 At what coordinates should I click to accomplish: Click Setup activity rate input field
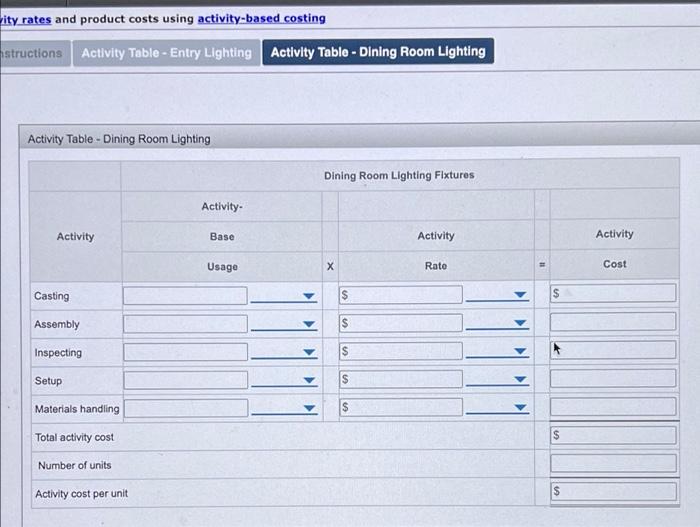[x=400, y=379]
